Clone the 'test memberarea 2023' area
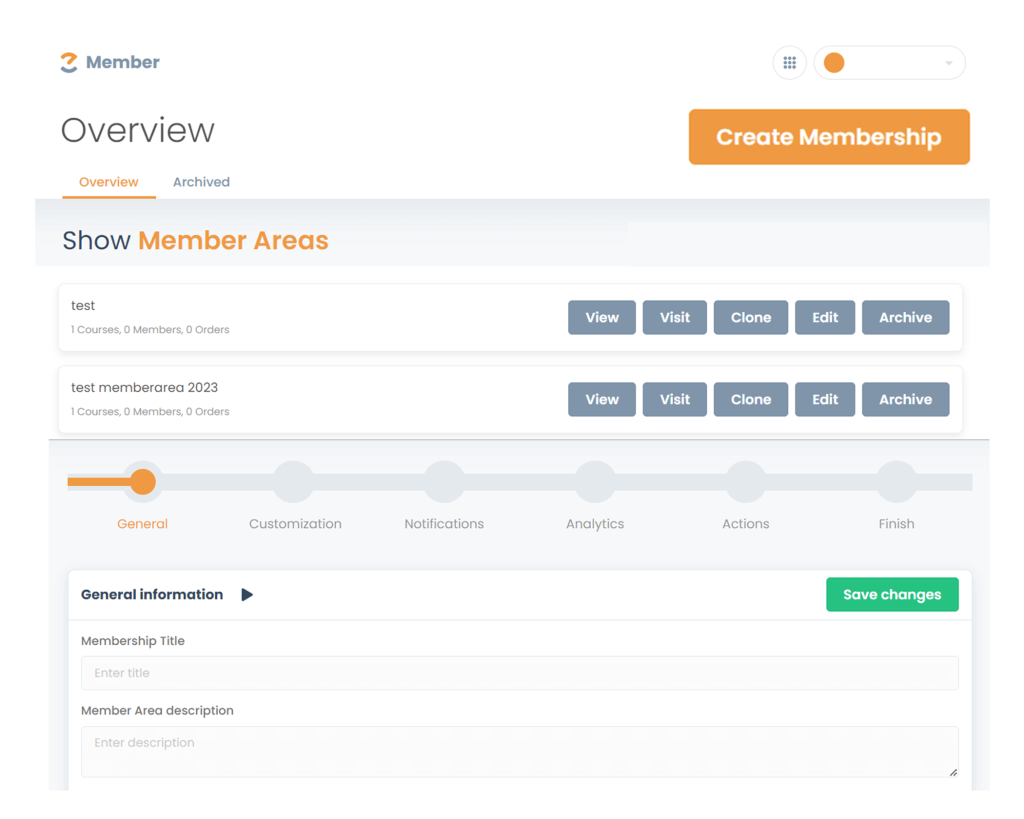Image resolution: width=1024 pixels, height=819 pixels. (750, 400)
